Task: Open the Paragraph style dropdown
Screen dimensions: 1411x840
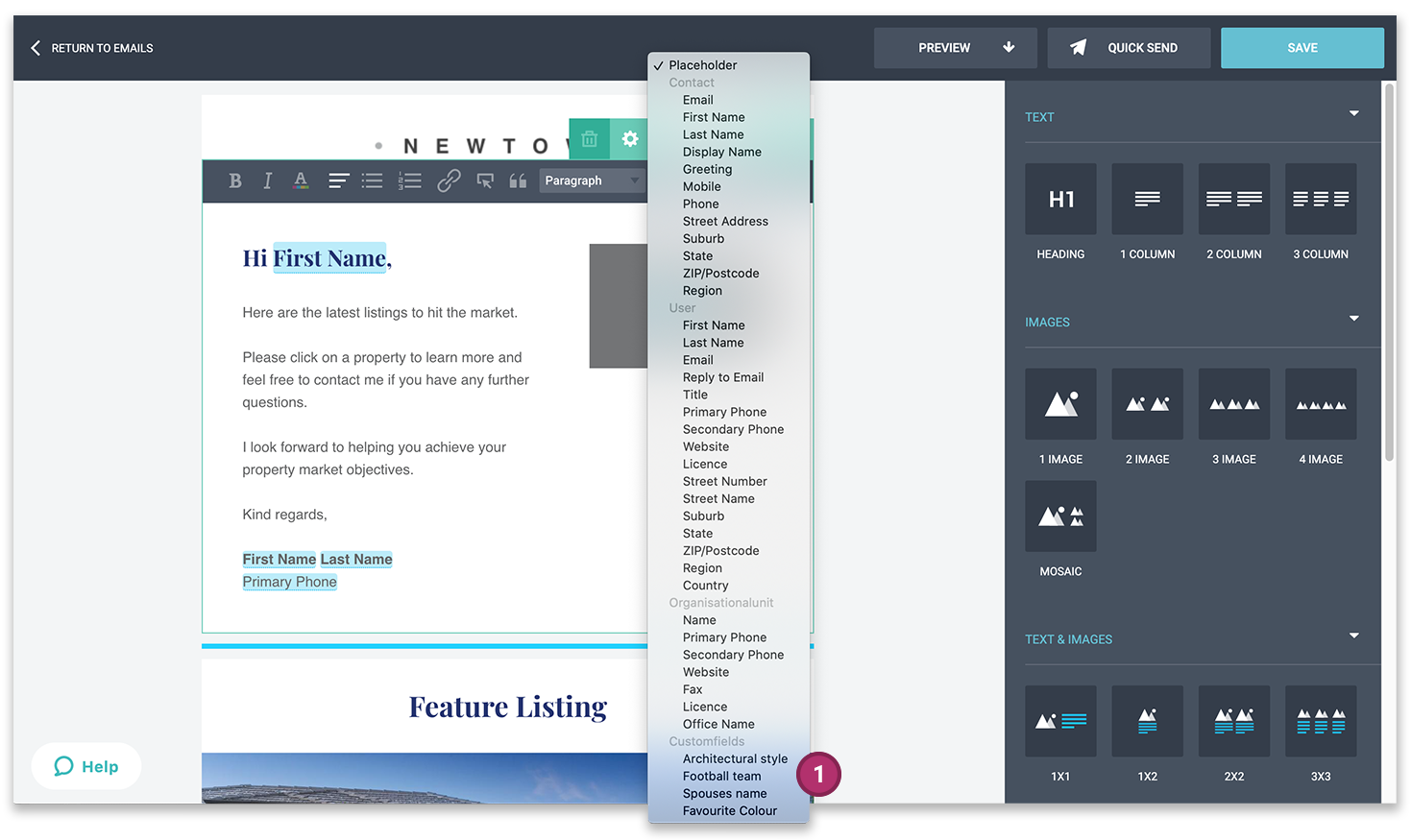Action: 593,180
